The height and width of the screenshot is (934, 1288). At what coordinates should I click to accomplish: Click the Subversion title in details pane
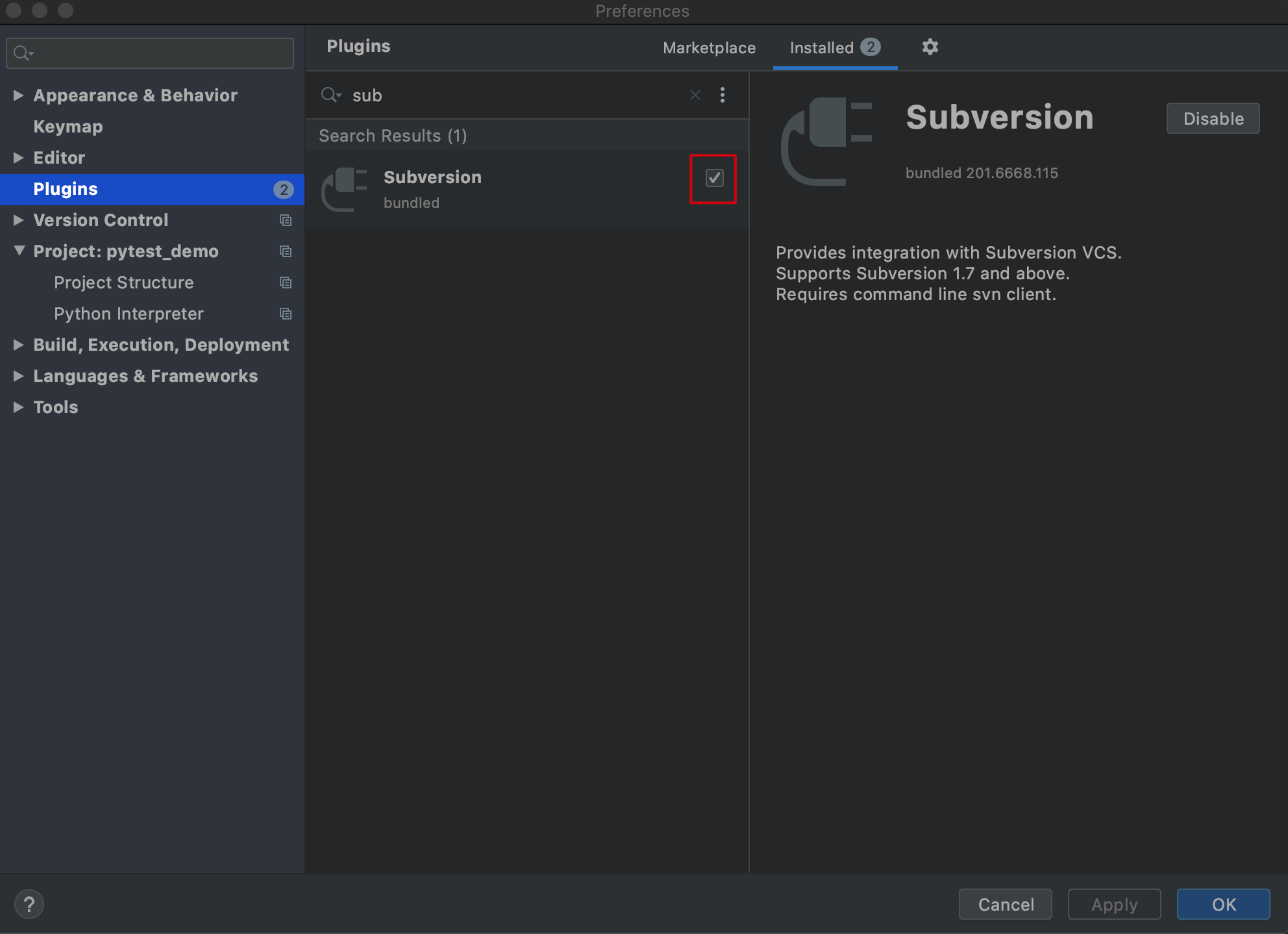(x=1000, y=118)
